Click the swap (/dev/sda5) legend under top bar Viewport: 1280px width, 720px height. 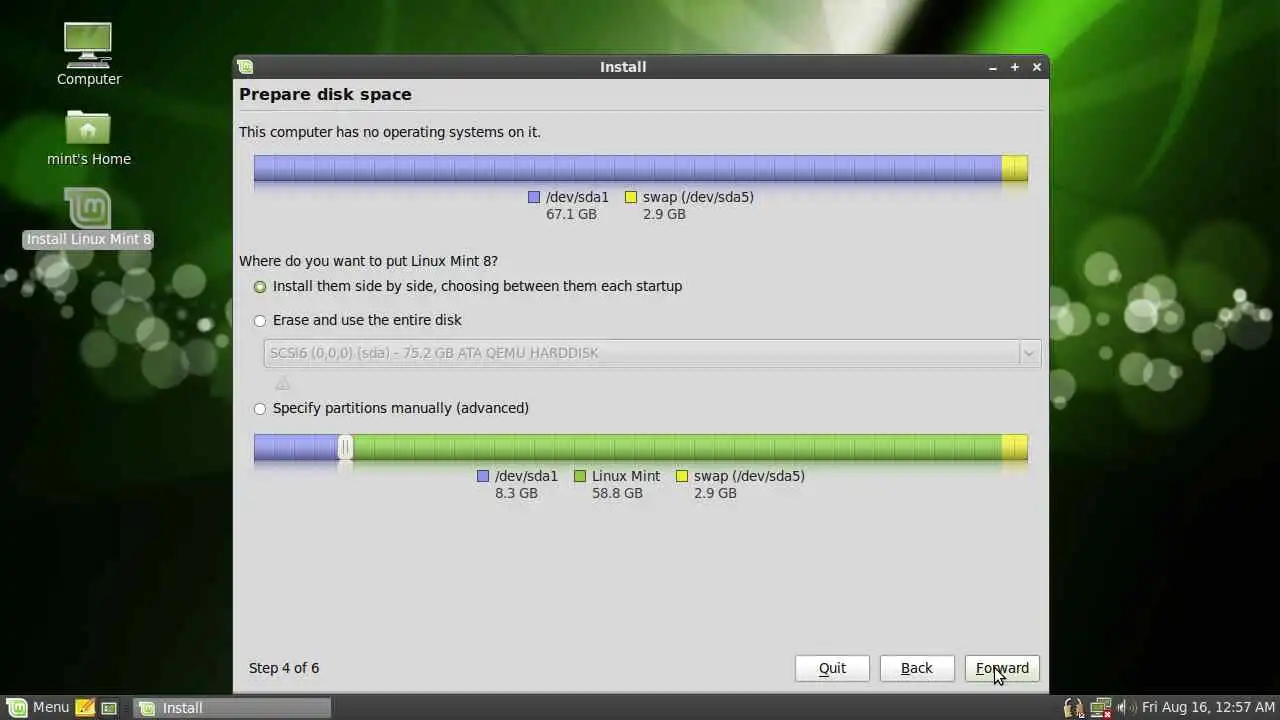[x=690, y=205]
